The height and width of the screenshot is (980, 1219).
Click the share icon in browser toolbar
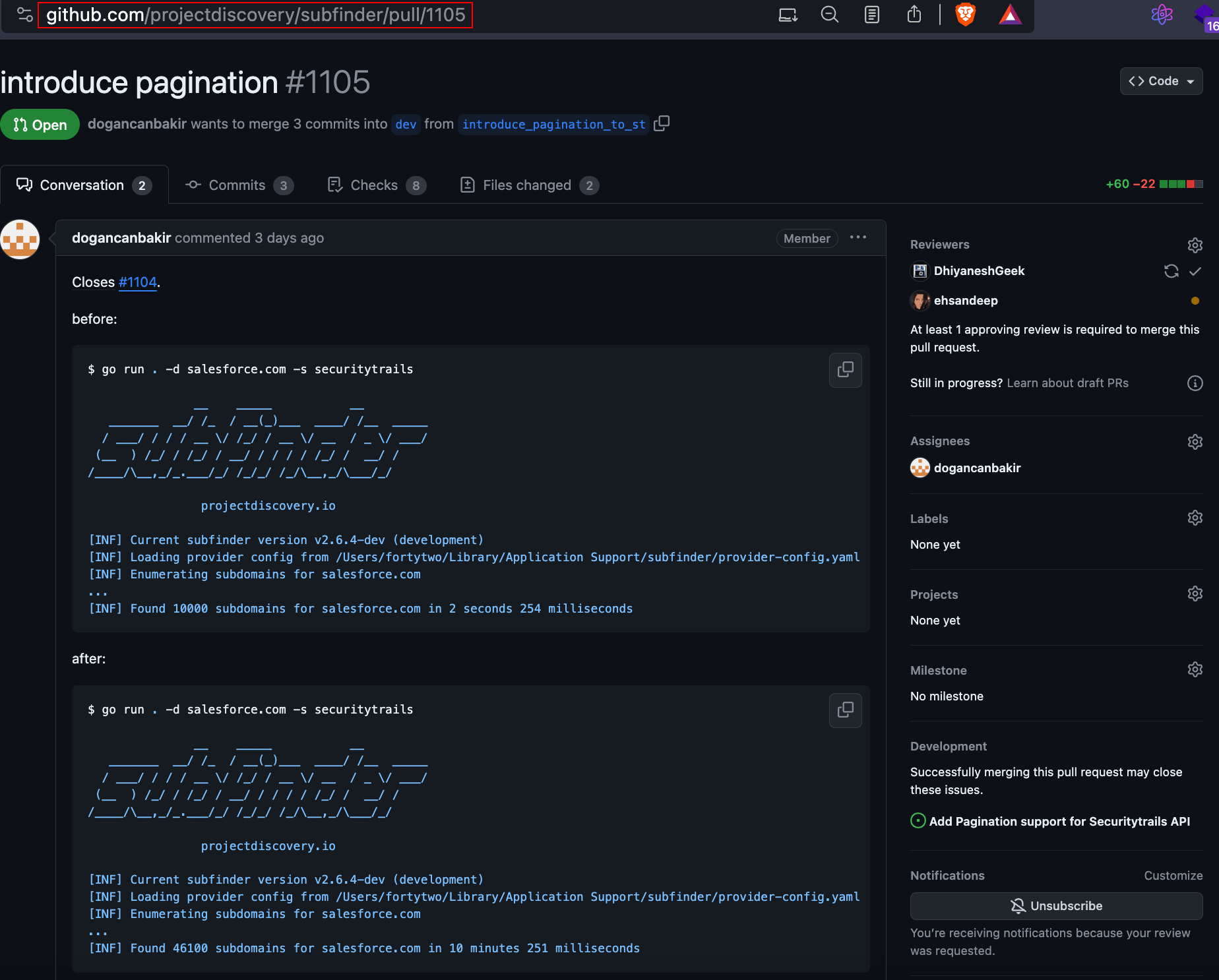pos(914,14)
